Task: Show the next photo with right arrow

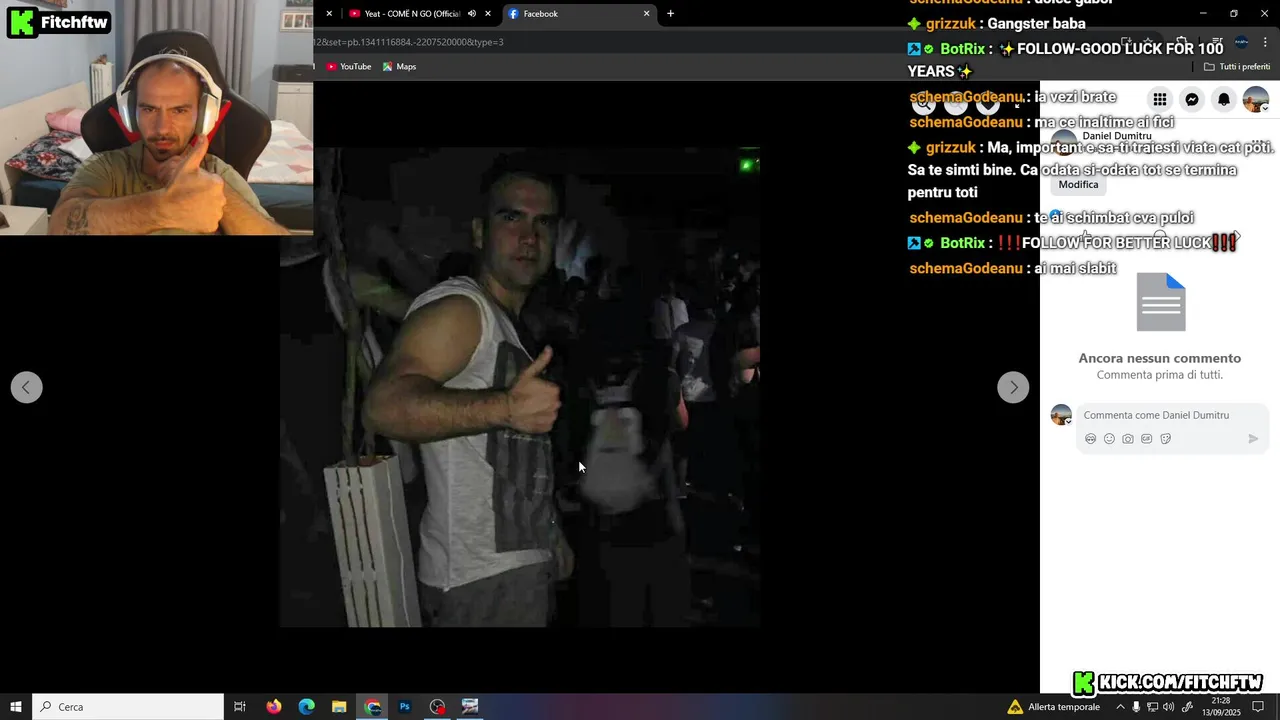Action: pyautogui.click(x=1013, y=388)
